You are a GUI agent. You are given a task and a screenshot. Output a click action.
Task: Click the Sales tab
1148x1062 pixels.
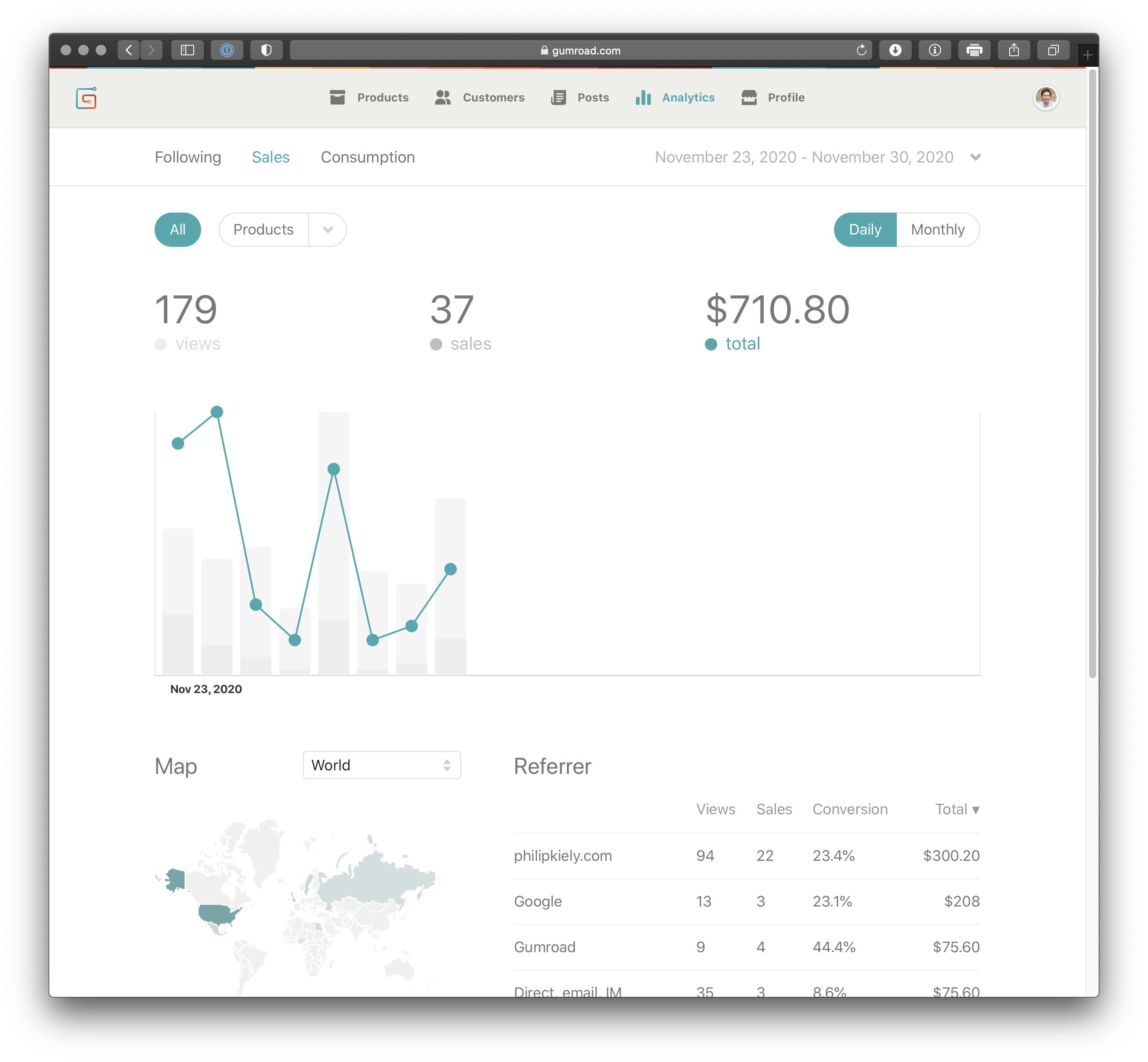coord(270,157)
